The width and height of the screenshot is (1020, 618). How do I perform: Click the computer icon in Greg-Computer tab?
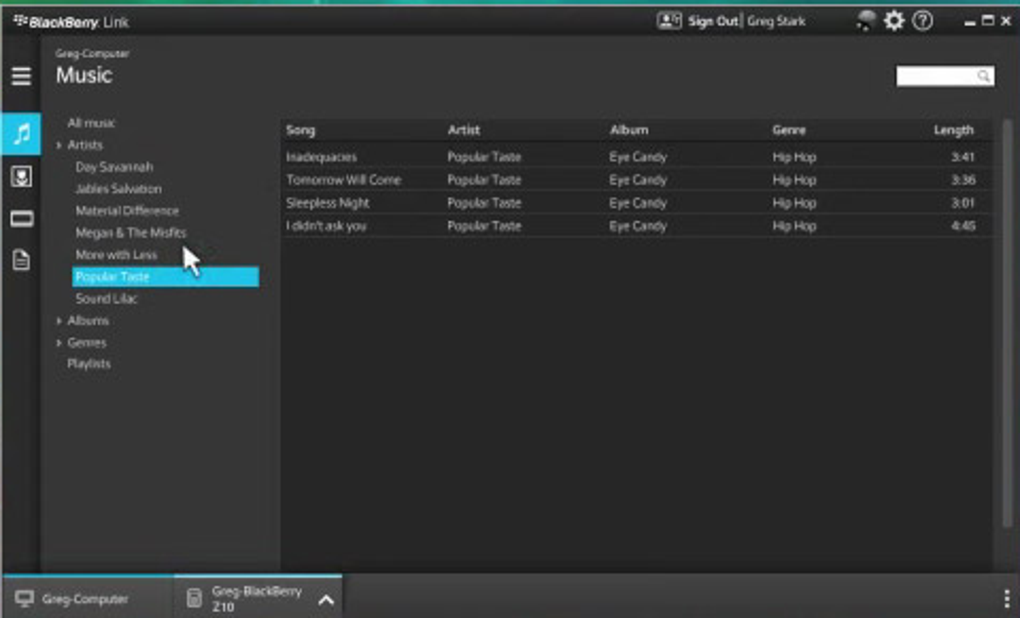tap(25, 598)
